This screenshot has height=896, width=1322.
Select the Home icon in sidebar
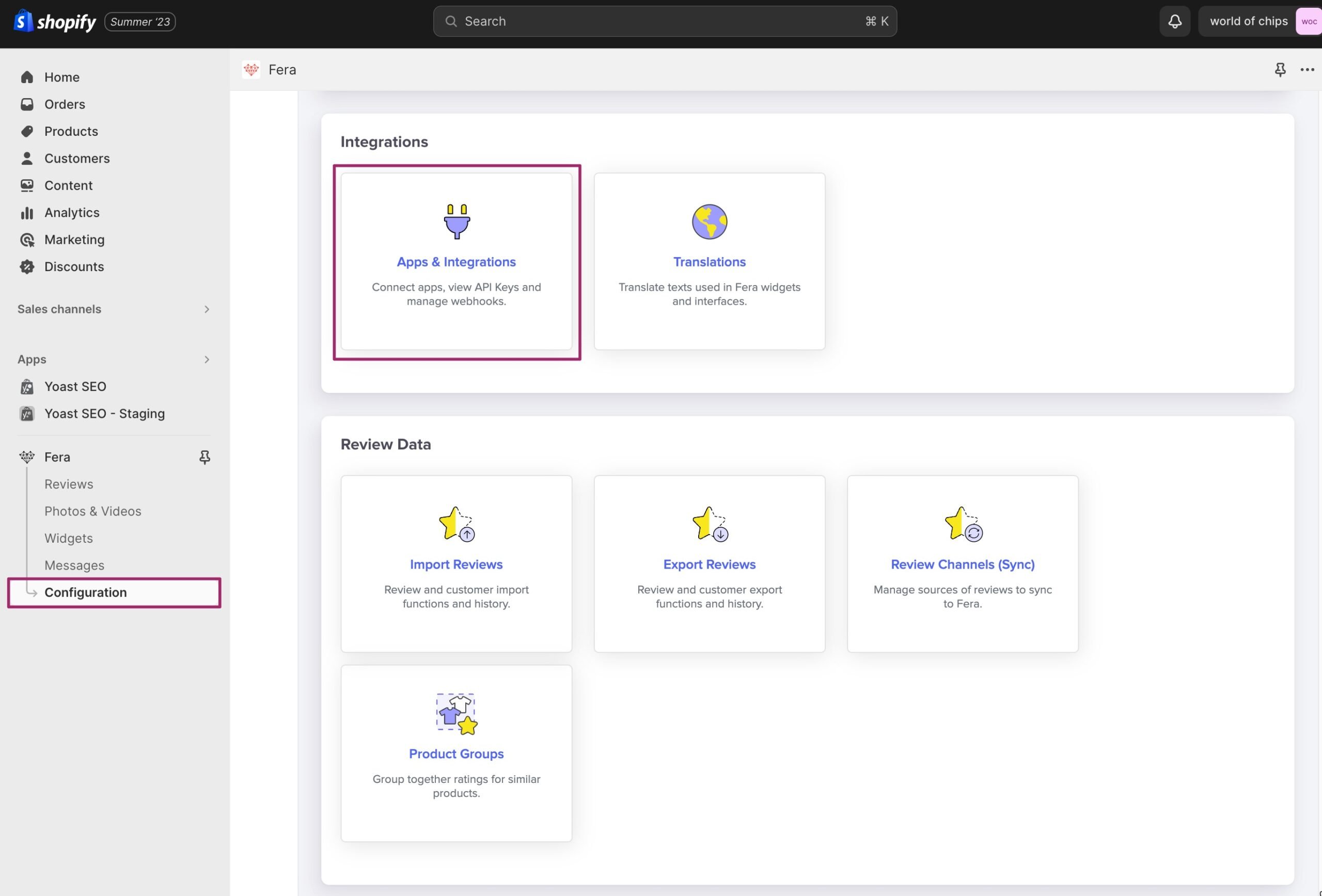(27, 77)
